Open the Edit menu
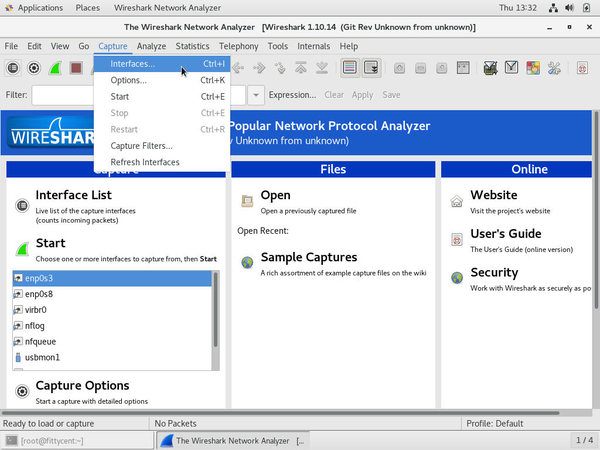This screenshot has width=600, height=450. click(34, 46)
